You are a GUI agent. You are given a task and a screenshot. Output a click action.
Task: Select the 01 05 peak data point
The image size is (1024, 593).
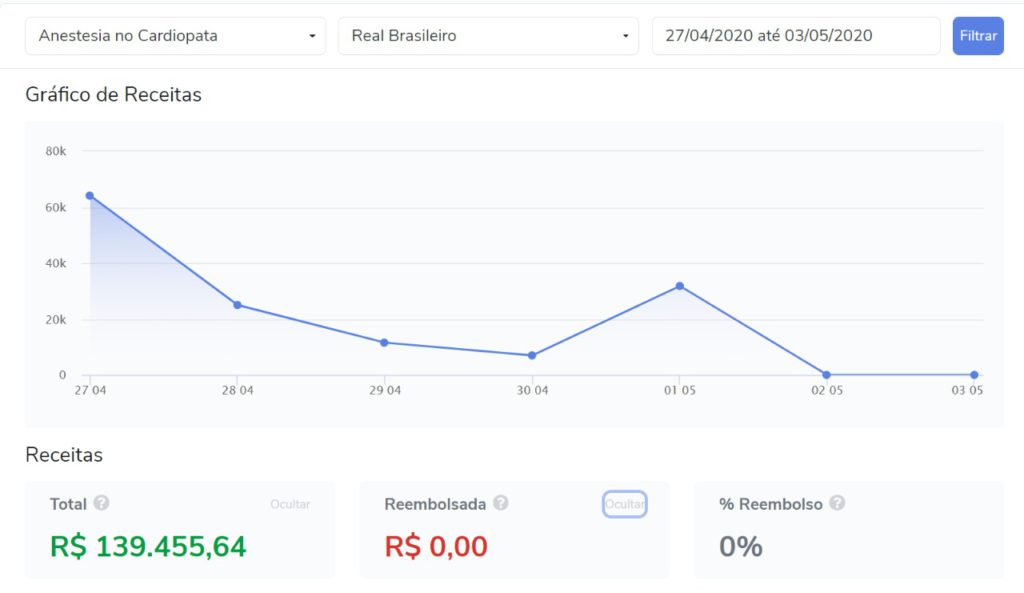(679, 286)
